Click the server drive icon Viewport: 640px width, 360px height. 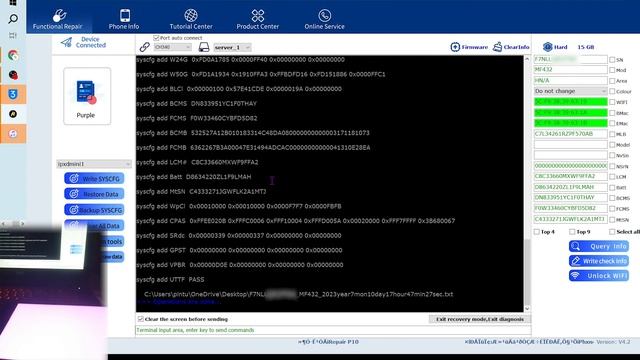tap(204, 47)
